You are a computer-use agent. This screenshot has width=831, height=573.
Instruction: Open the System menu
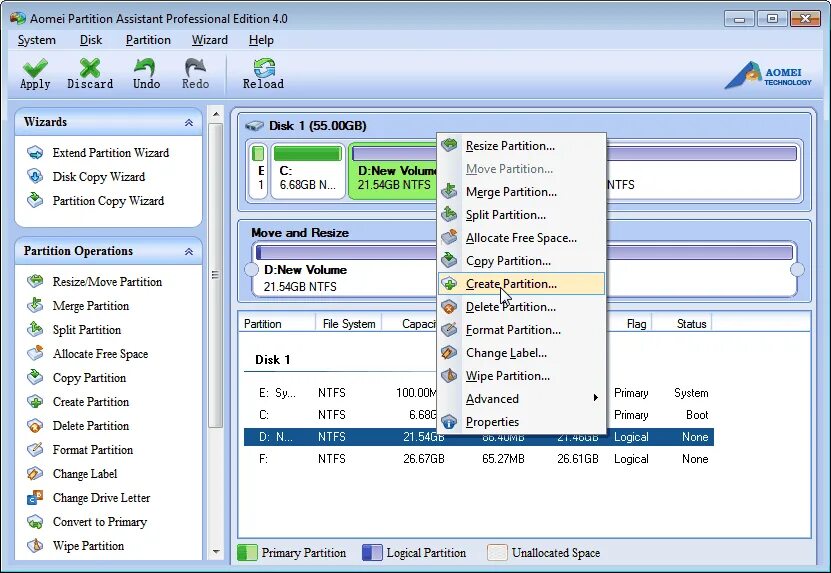37,40
